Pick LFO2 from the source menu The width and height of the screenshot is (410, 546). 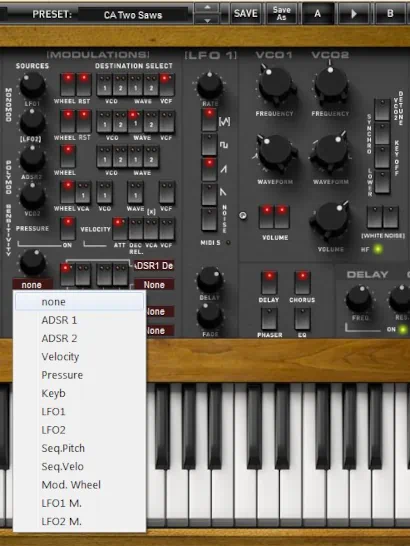click(79, 430)
